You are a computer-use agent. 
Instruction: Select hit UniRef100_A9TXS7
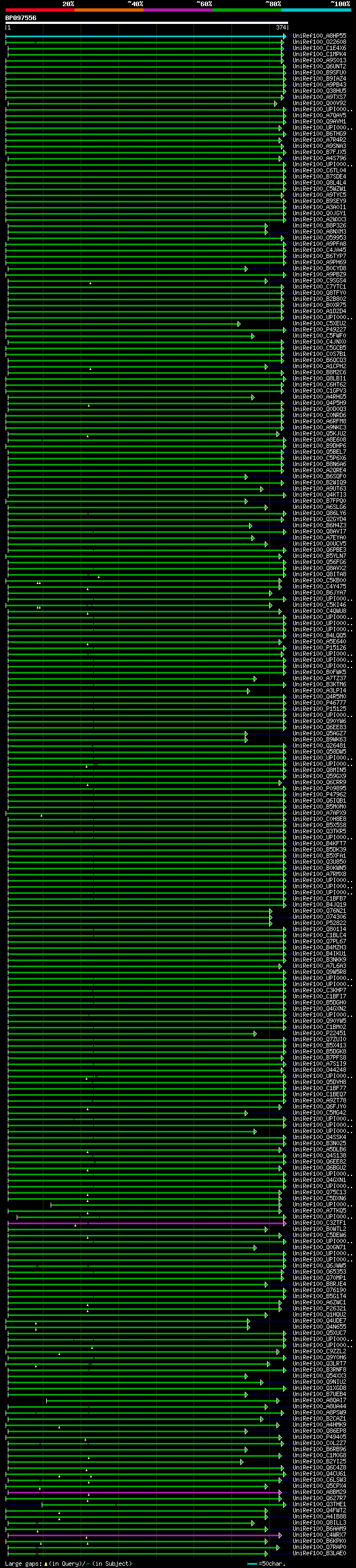point(319,97)
